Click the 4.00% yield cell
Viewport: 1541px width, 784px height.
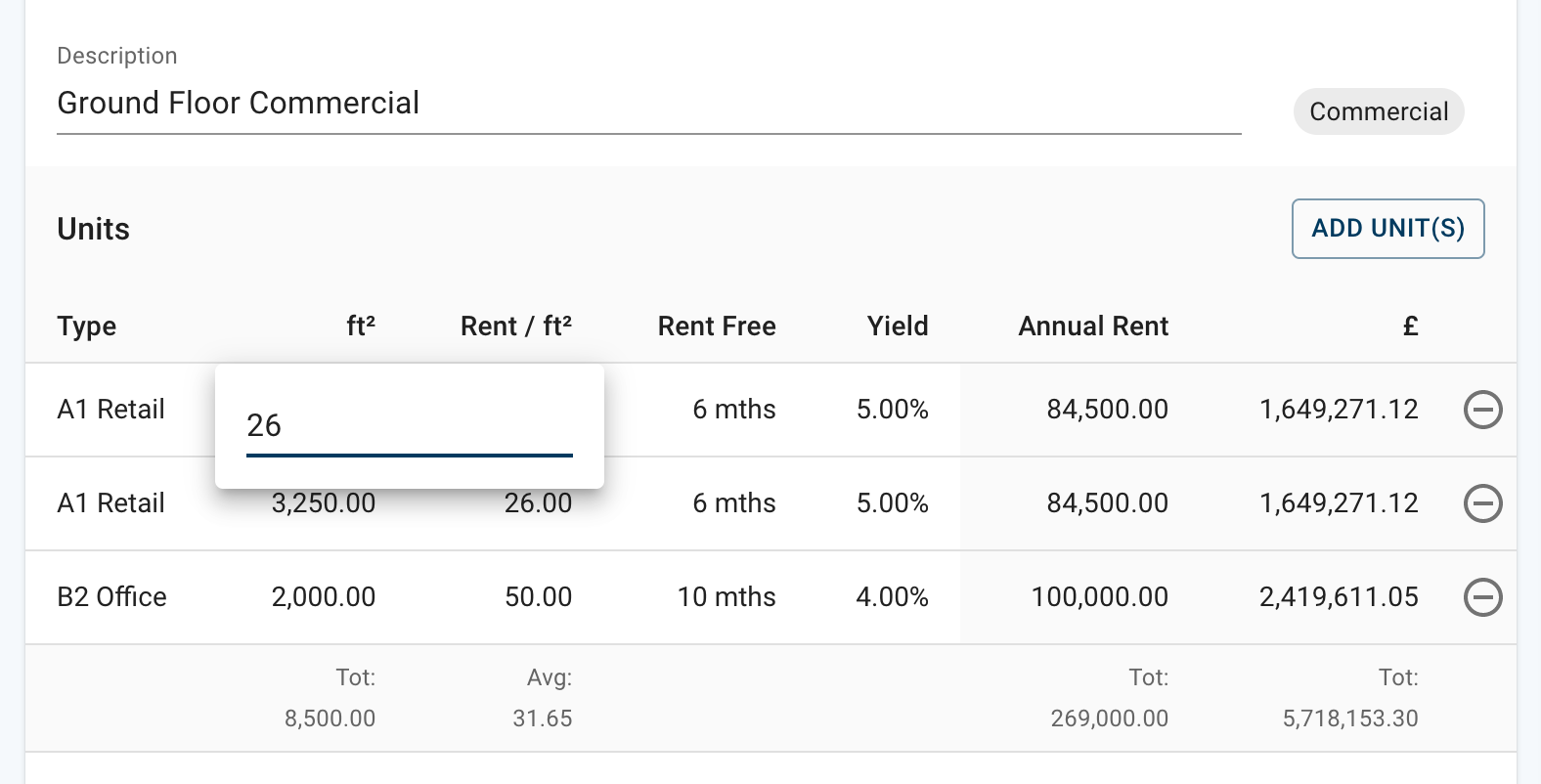[x=893, y=597]
